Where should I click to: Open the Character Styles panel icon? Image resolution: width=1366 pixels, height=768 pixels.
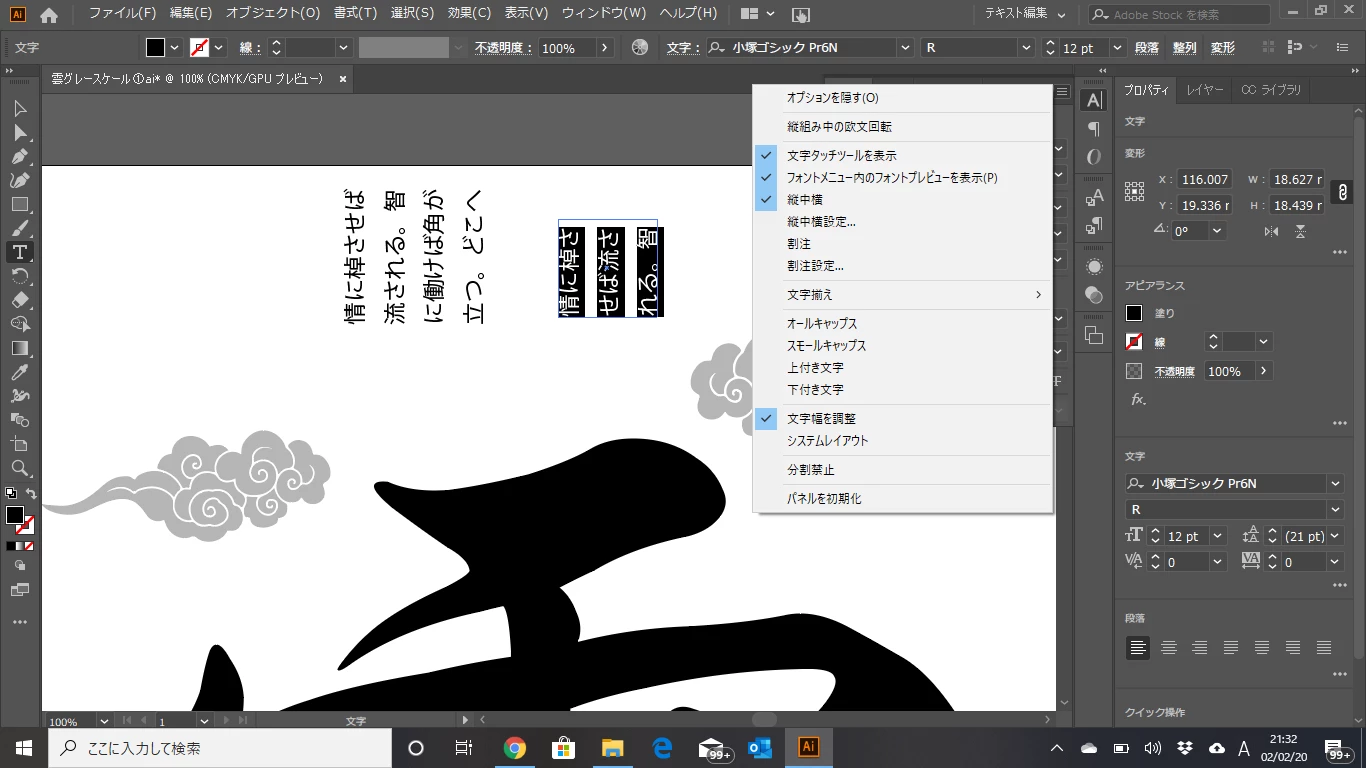point(1094,196)
